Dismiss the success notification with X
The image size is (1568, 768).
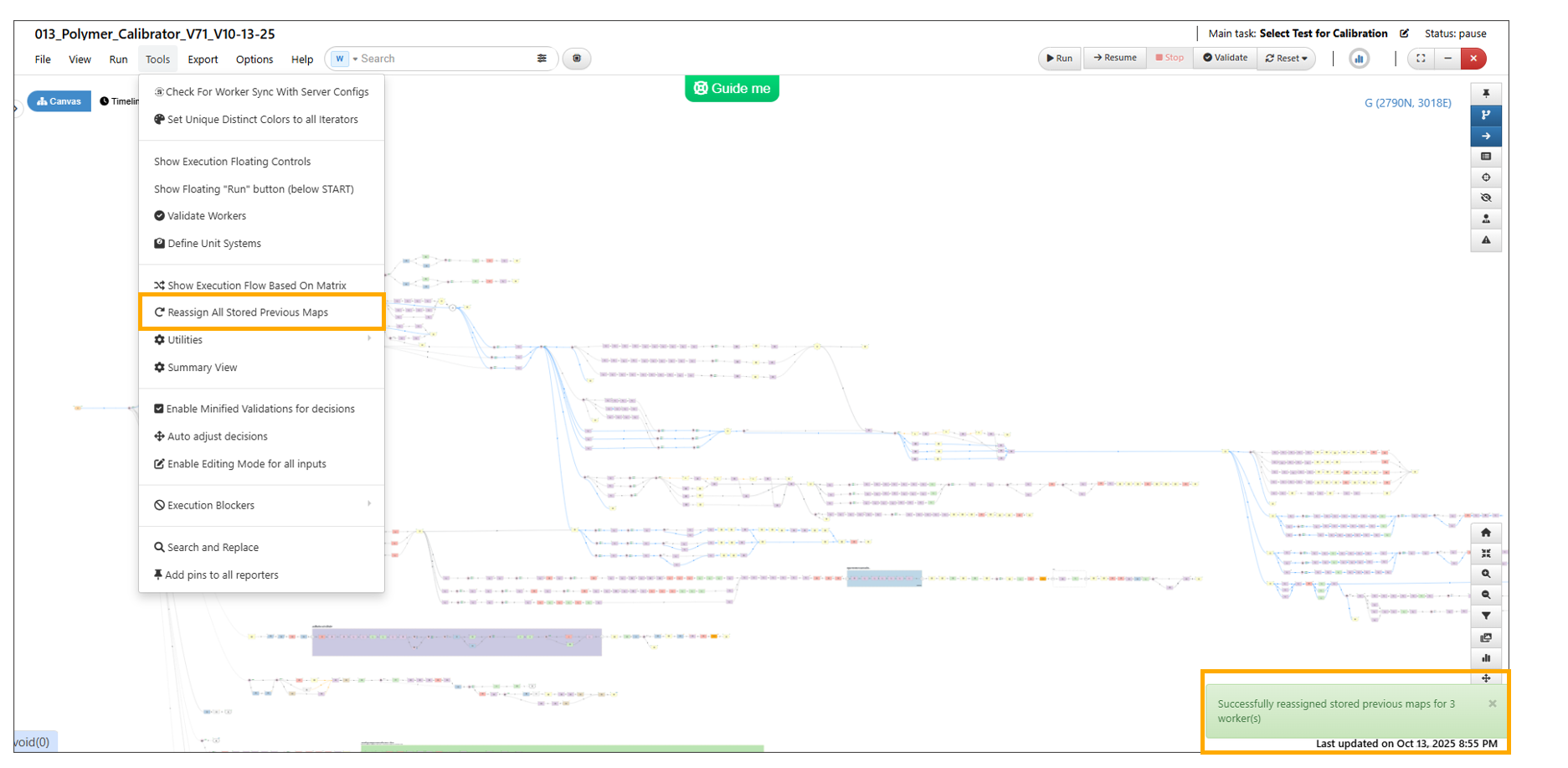click(x=1492, y=704)
